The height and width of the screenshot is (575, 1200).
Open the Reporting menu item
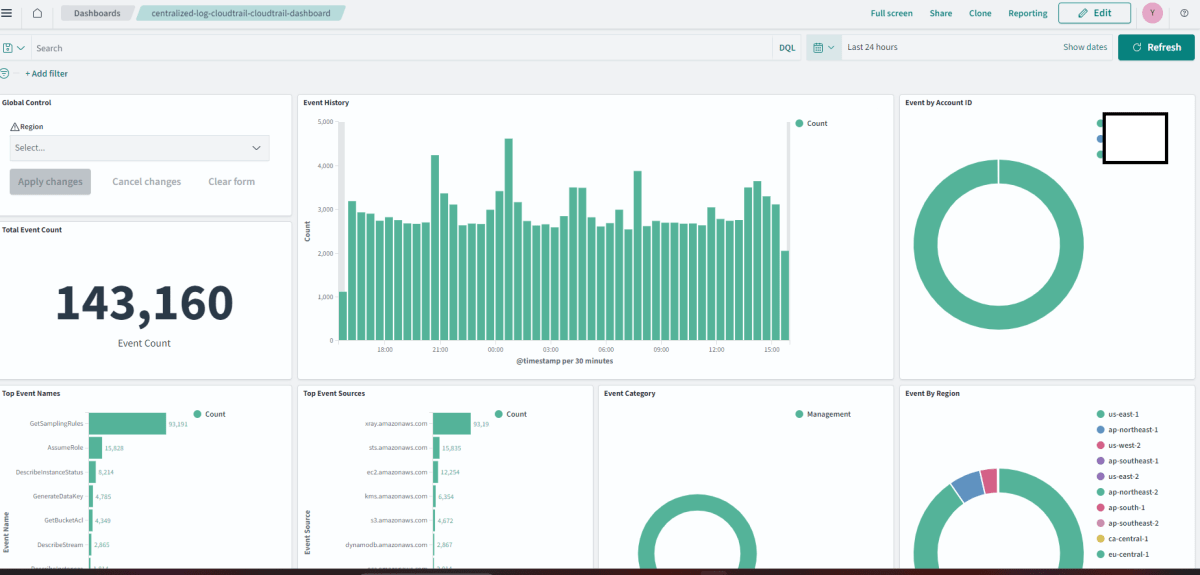point(1028,14)
